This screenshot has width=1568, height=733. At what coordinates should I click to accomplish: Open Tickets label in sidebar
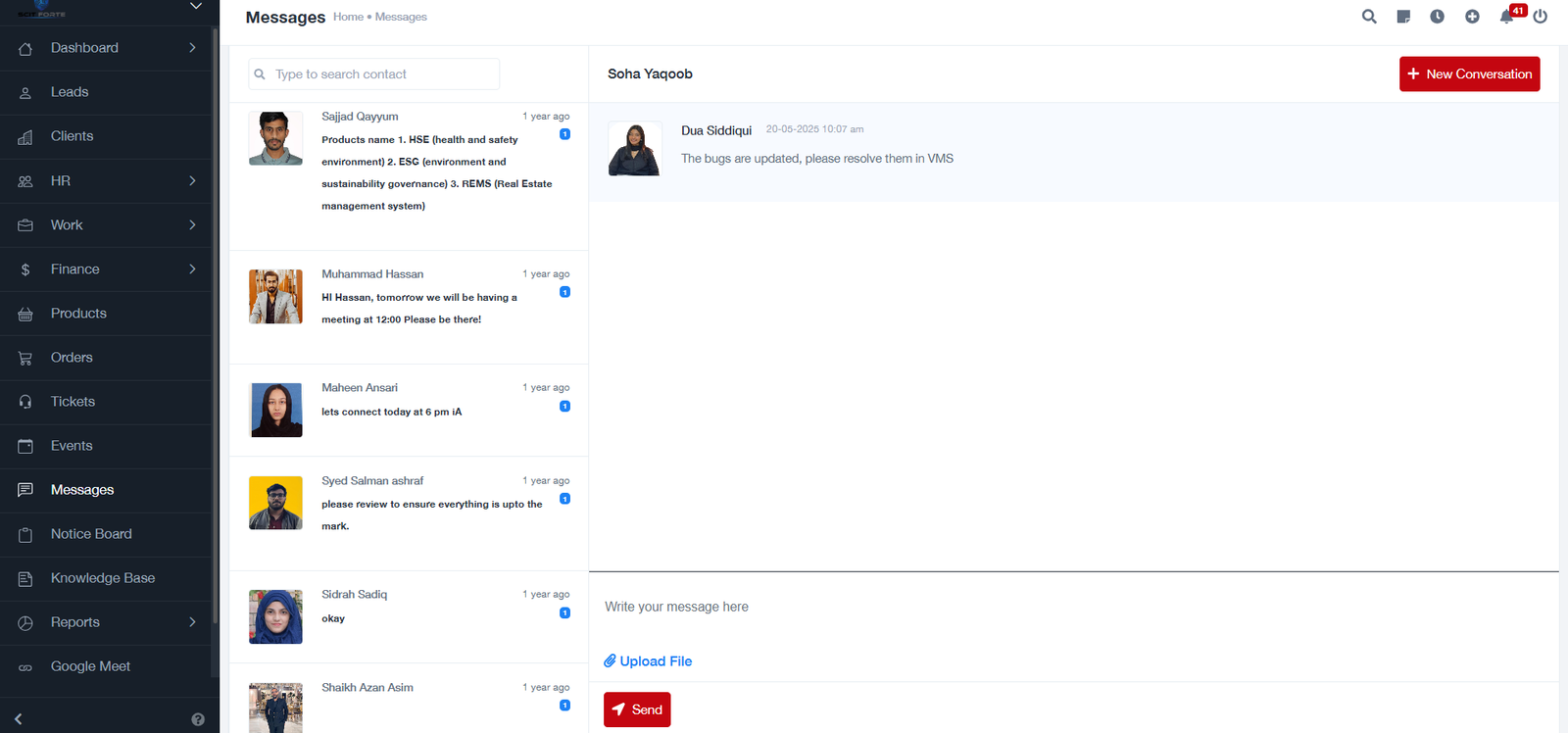(73, 402)
